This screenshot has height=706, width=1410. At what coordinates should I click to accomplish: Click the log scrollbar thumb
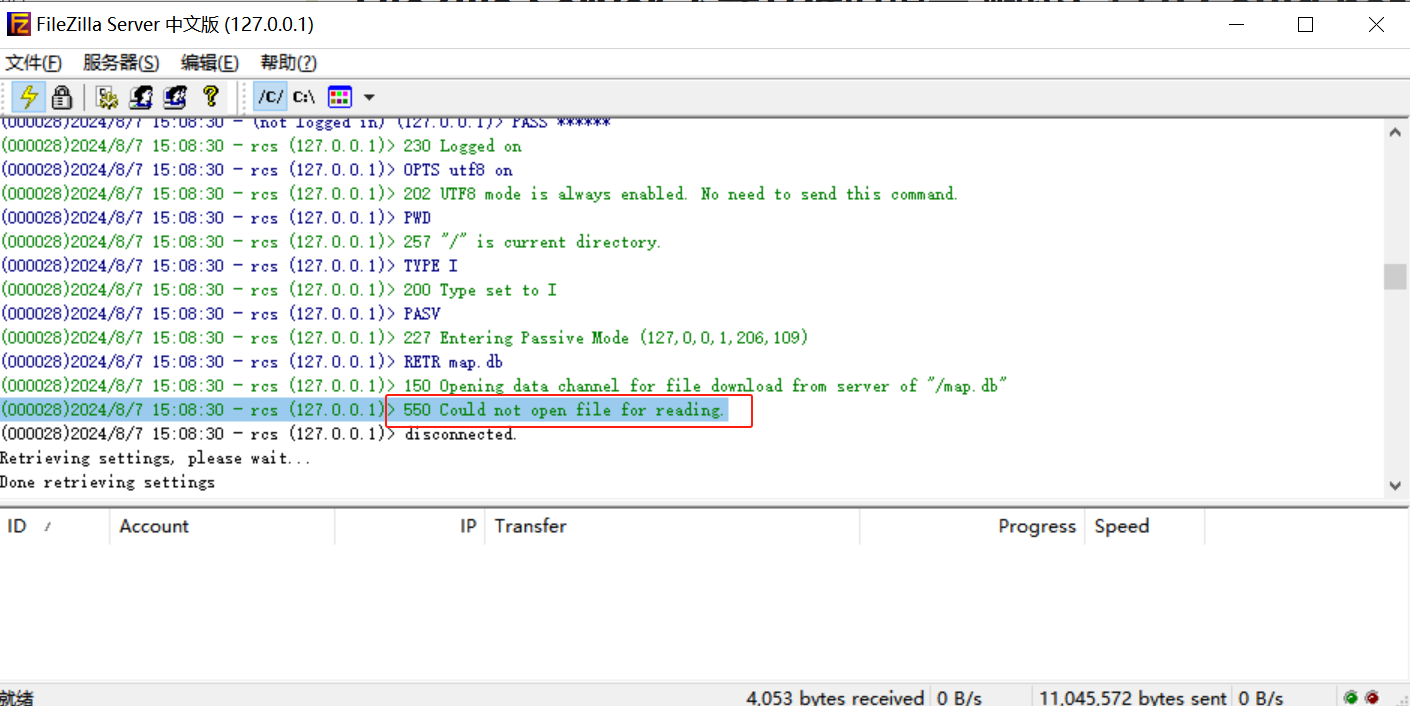(1395, 277)
